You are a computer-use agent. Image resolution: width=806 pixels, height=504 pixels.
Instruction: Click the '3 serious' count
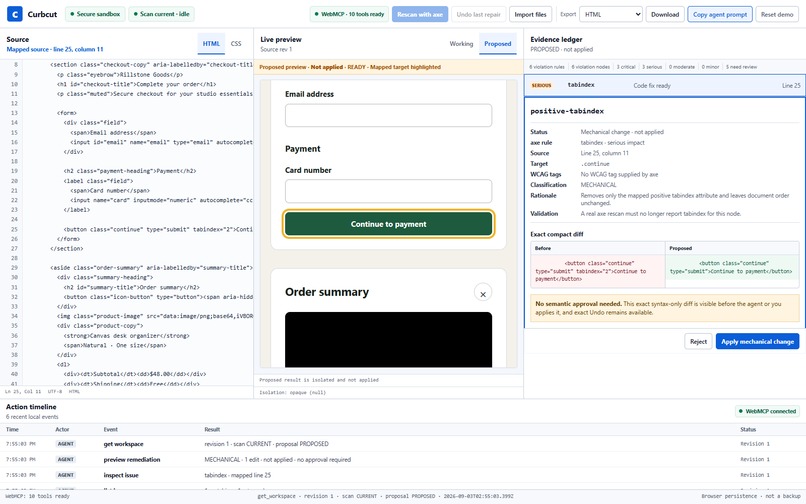(x=652, y=67)
